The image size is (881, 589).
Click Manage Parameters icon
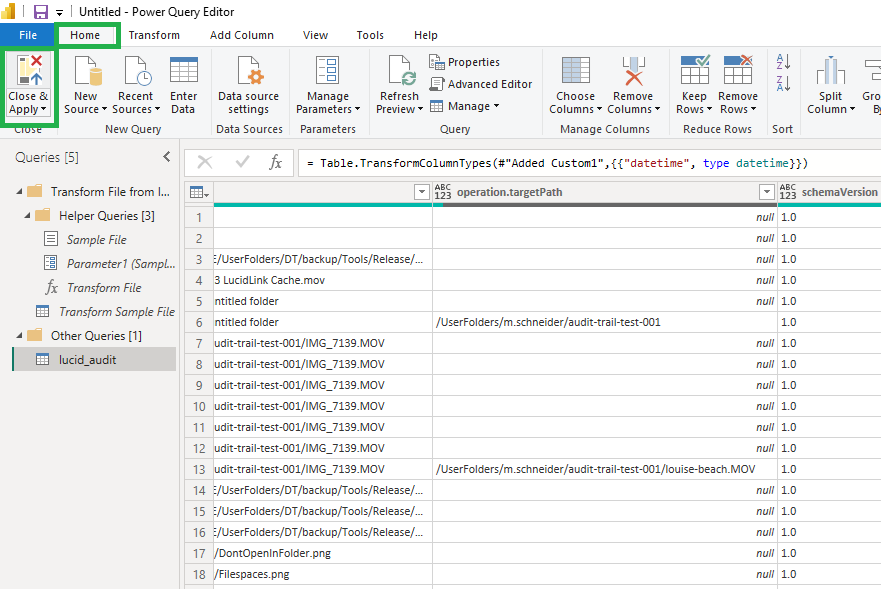(328, 70)
